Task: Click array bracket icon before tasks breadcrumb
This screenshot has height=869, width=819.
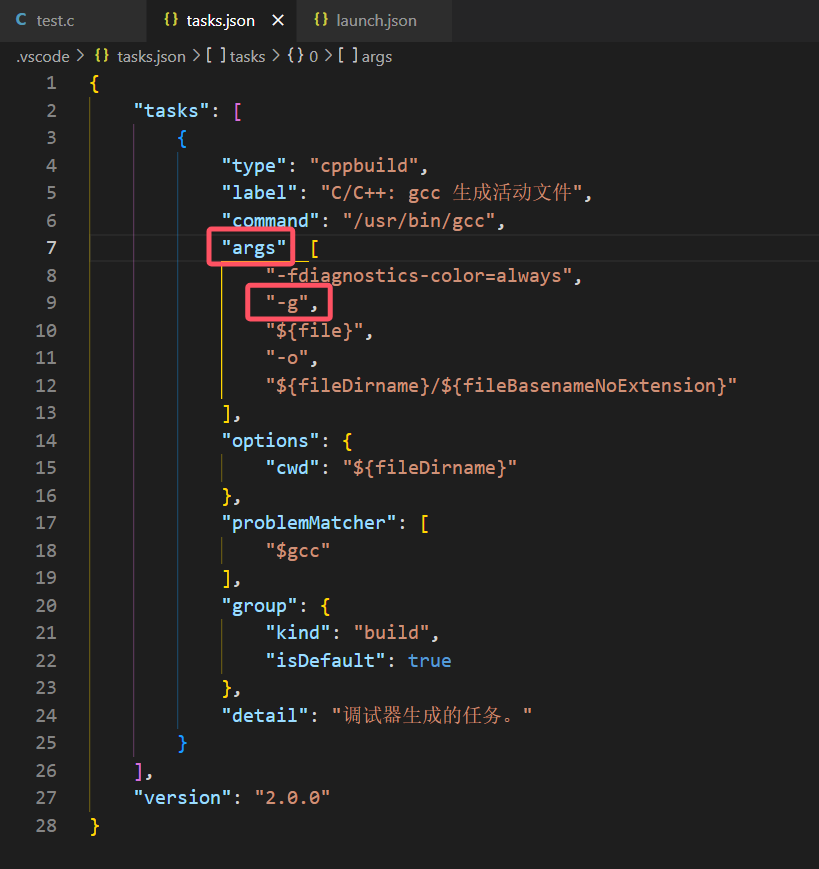Action: [216, 57]
